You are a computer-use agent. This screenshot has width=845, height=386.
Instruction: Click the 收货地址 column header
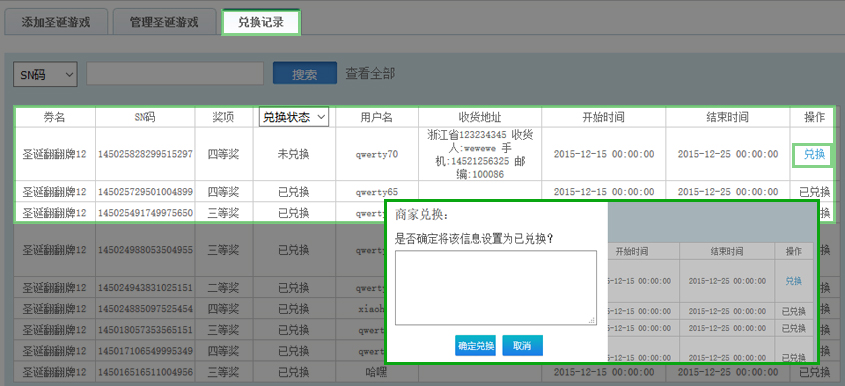pos(480,117)
